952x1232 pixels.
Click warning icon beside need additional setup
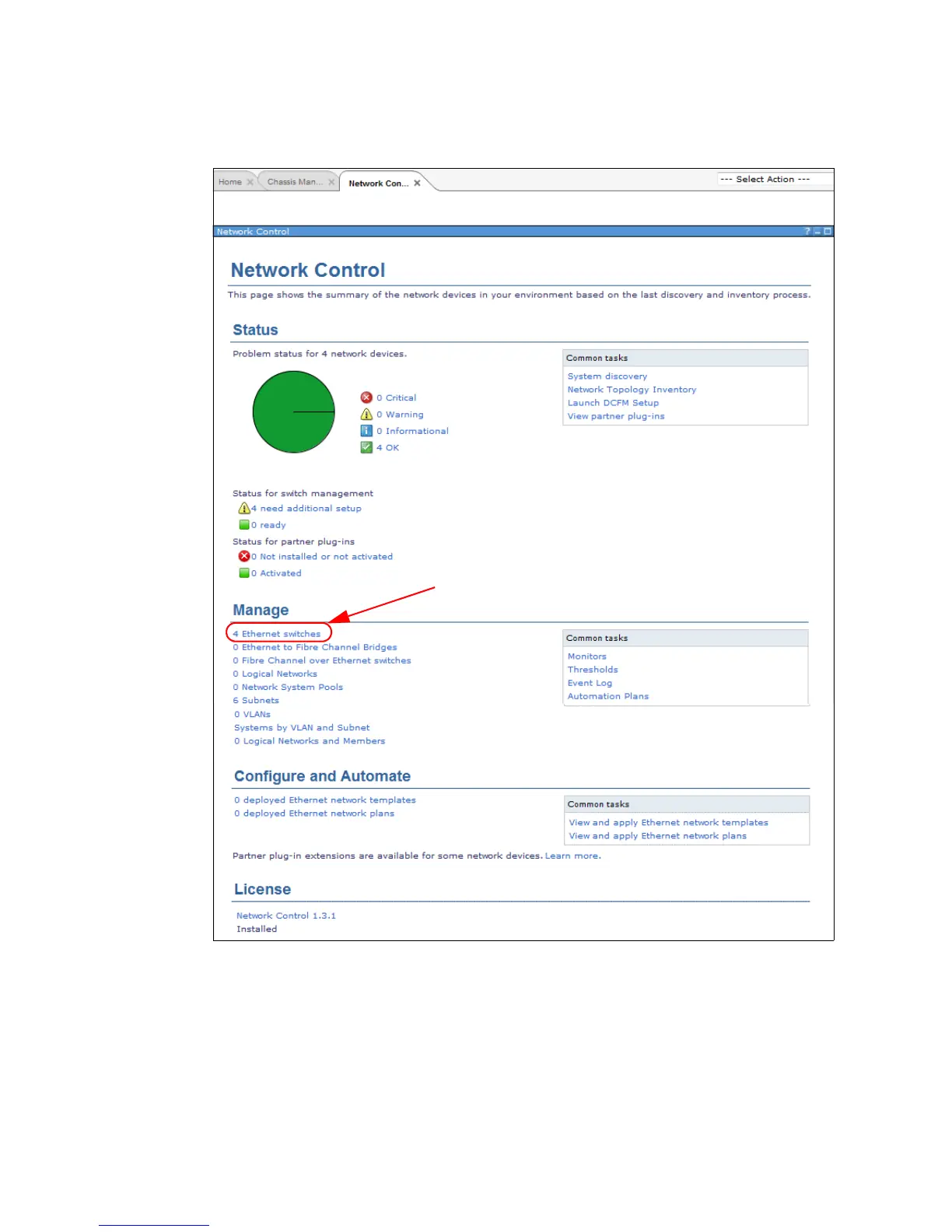tap(244, 509)
